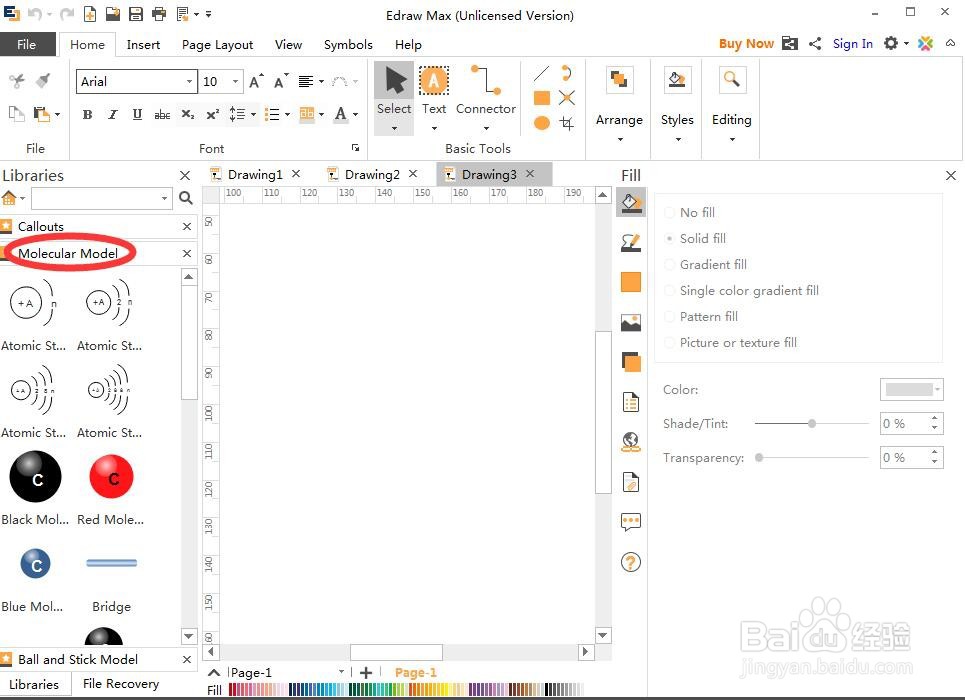Open the font size dropdown
Viewport: 965px width, 700px height.
coord(235,81)
